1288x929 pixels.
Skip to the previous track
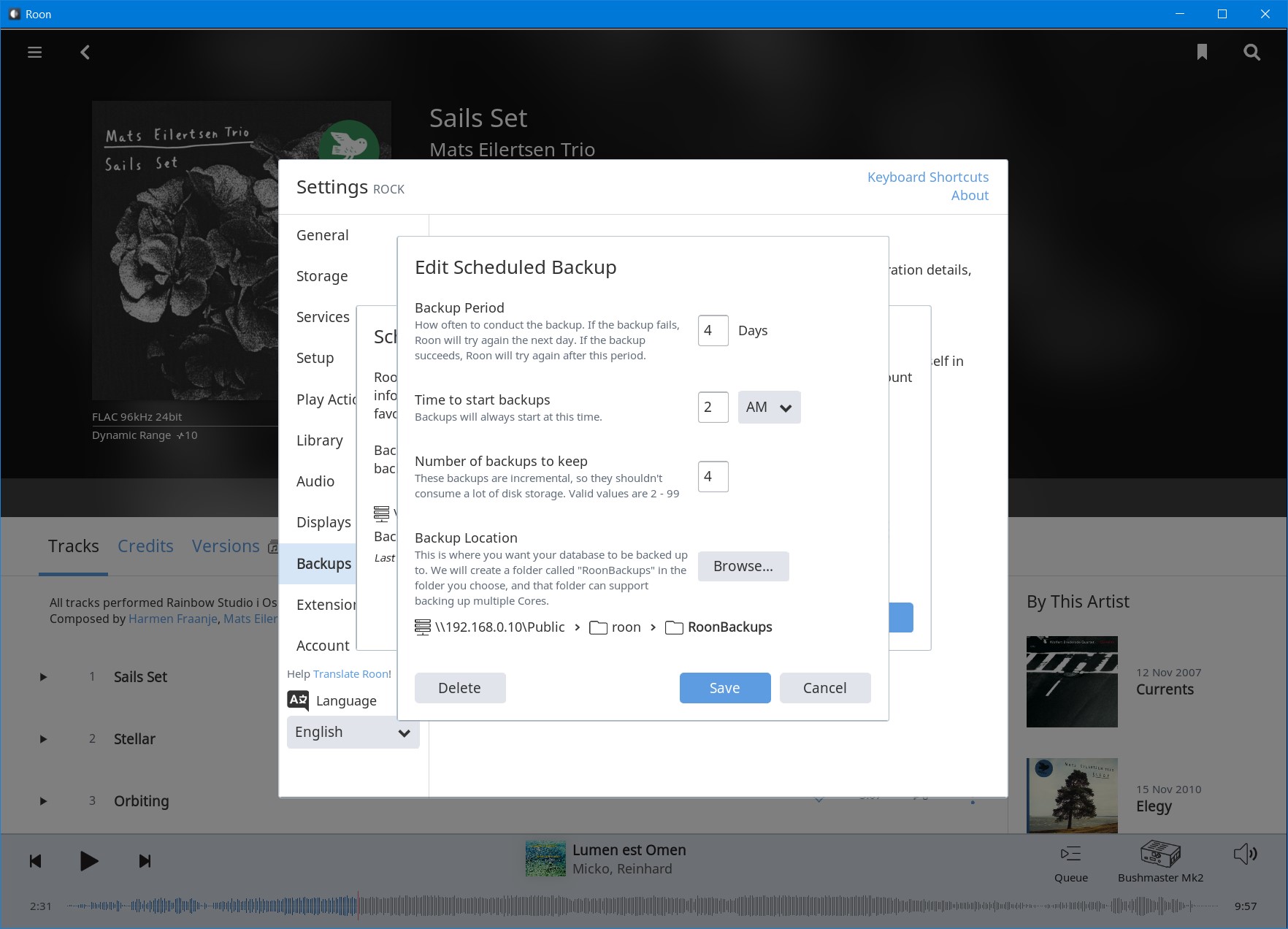35,861
